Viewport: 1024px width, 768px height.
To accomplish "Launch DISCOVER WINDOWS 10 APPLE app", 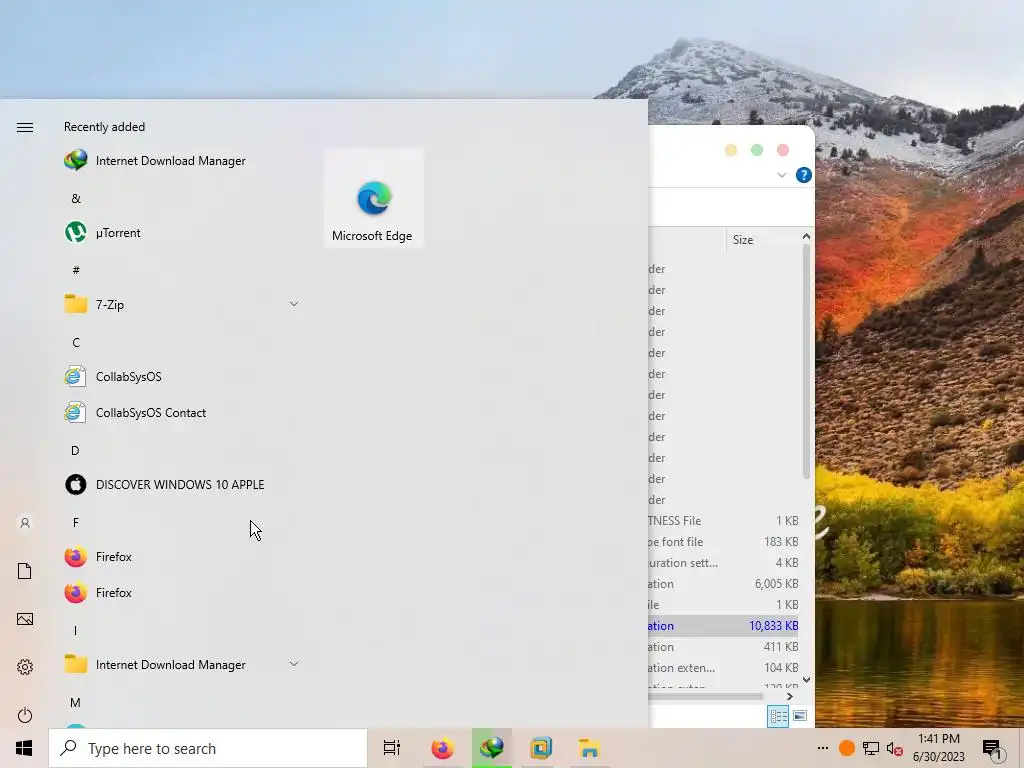I will tap(164, 485).
